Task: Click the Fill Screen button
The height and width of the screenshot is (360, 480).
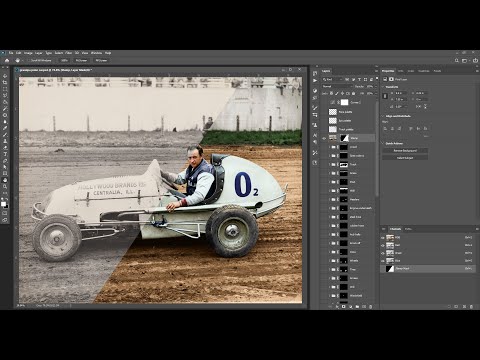Action: click(x=101, y=60)
